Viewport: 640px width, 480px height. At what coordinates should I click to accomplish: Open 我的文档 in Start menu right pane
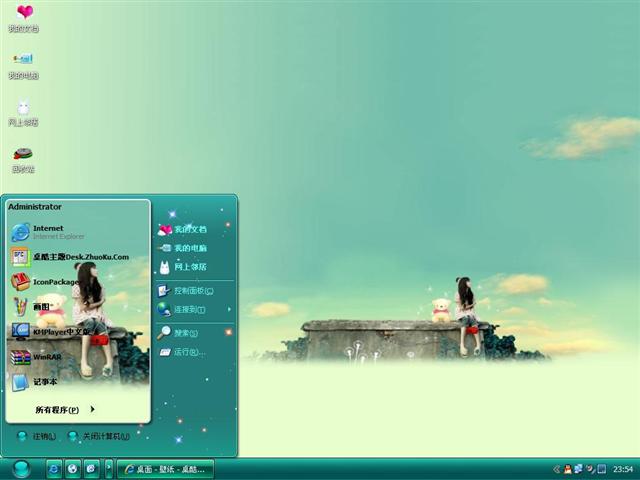click(182, 229)
